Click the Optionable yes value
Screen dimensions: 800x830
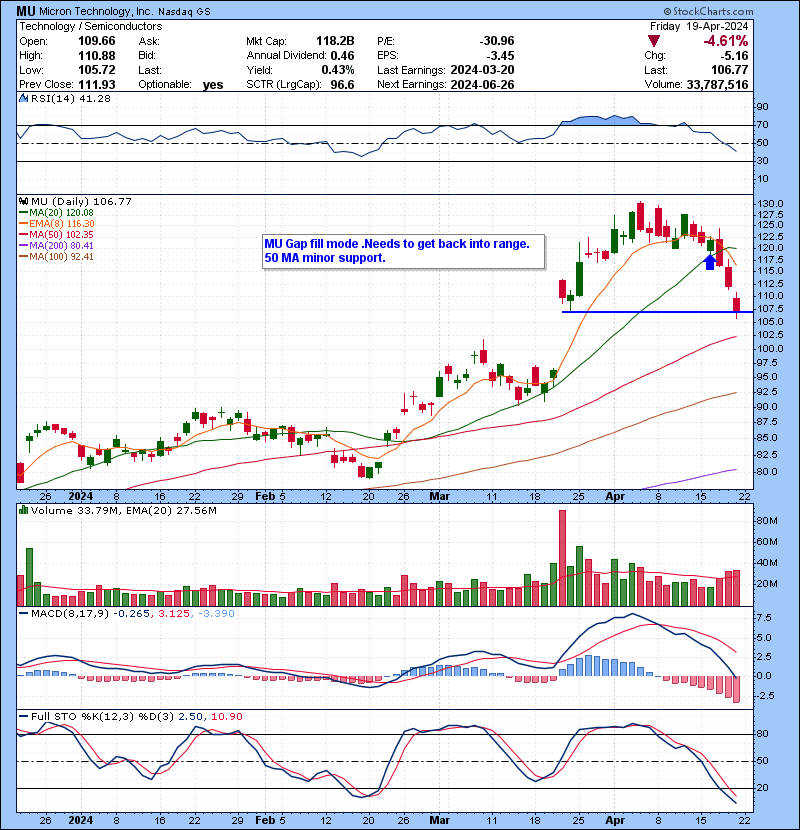coord(213,85)
